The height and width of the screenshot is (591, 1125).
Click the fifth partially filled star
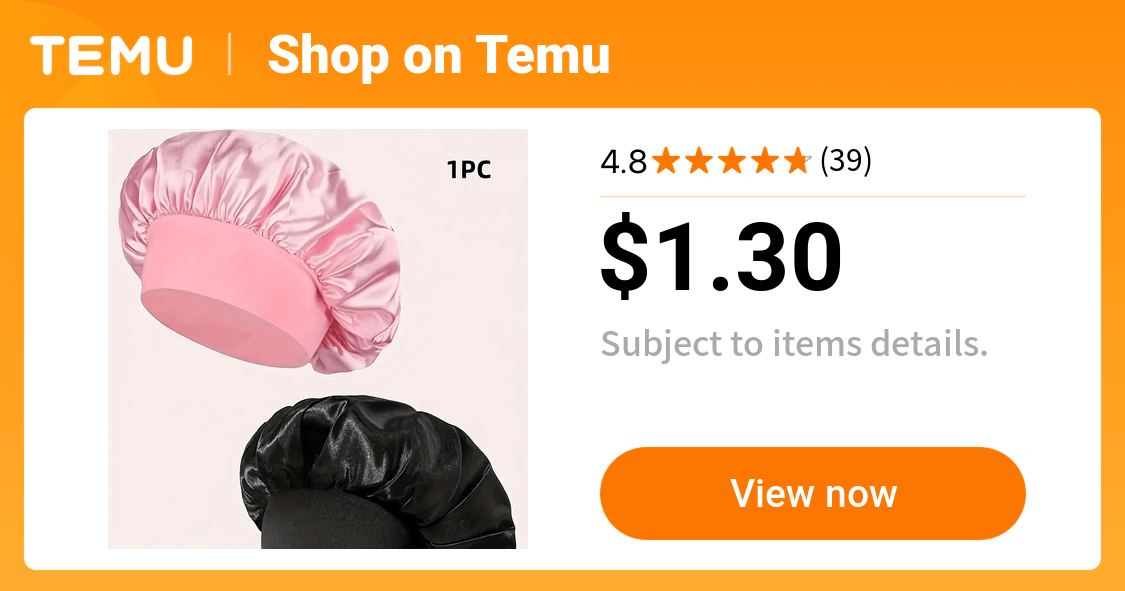pos(797,161)
